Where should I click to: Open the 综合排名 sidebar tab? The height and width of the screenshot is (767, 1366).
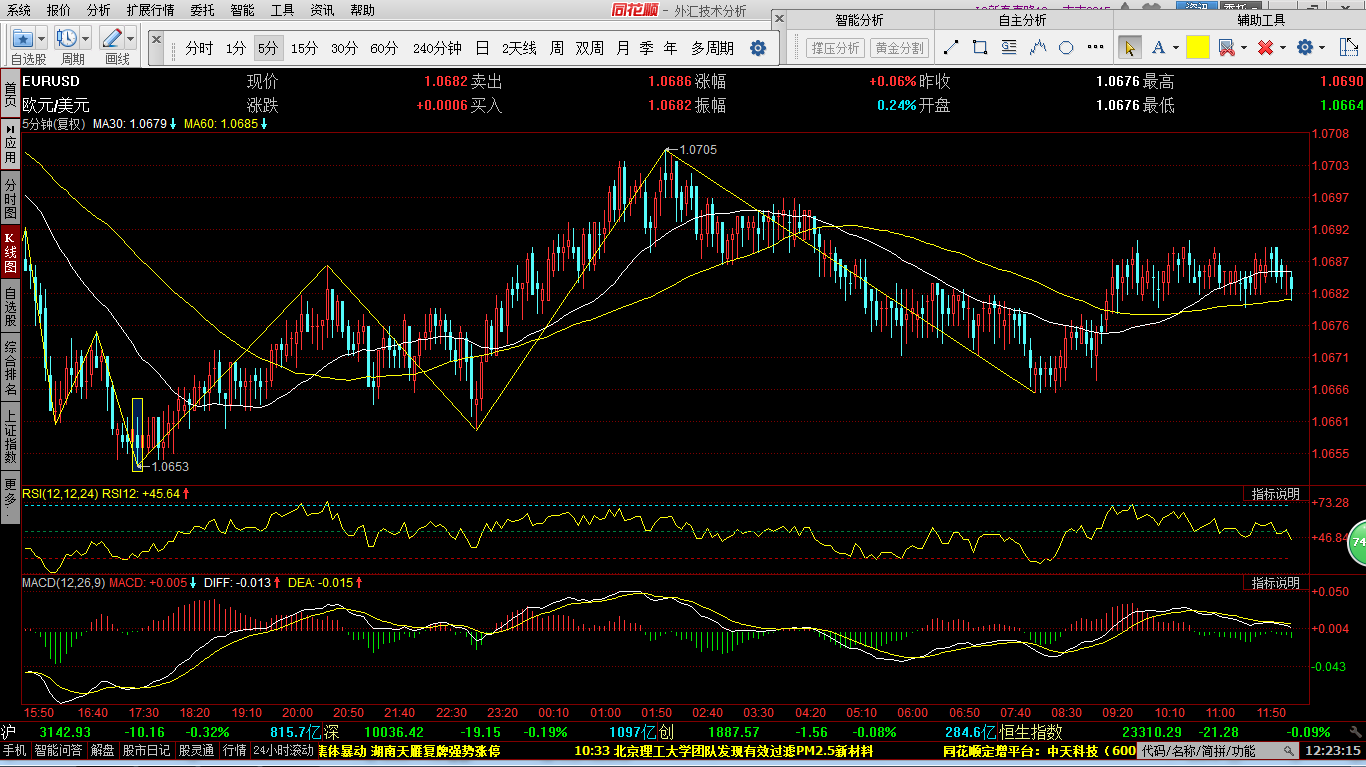point(10,368)
